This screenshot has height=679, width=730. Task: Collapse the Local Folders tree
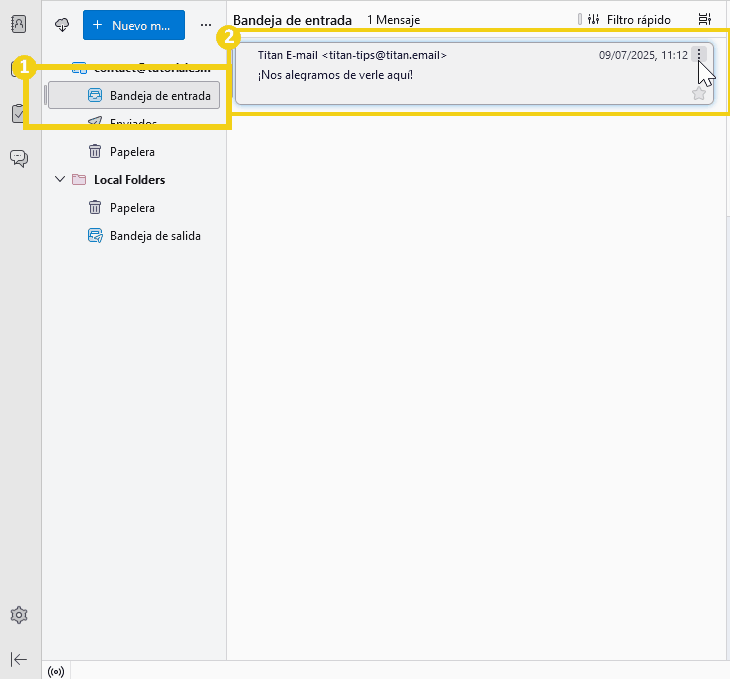(x=60, y=180)
